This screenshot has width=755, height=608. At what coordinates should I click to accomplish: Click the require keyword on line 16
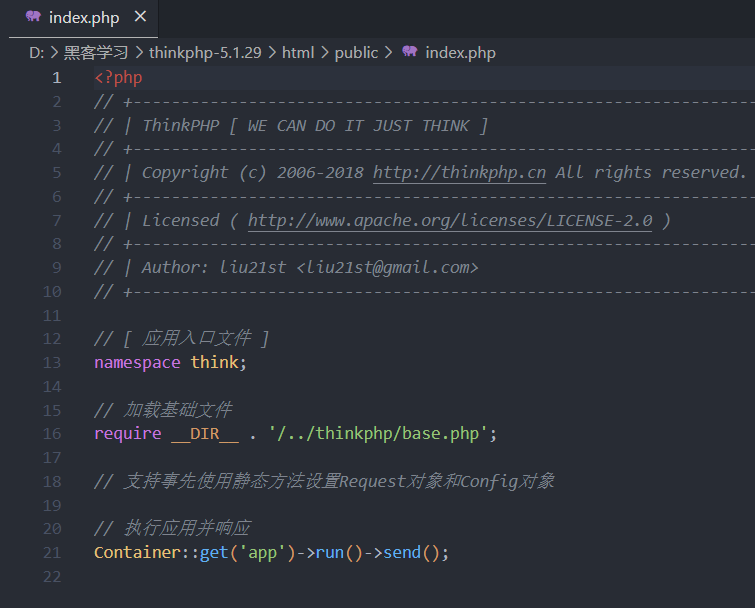click(128, 433)
